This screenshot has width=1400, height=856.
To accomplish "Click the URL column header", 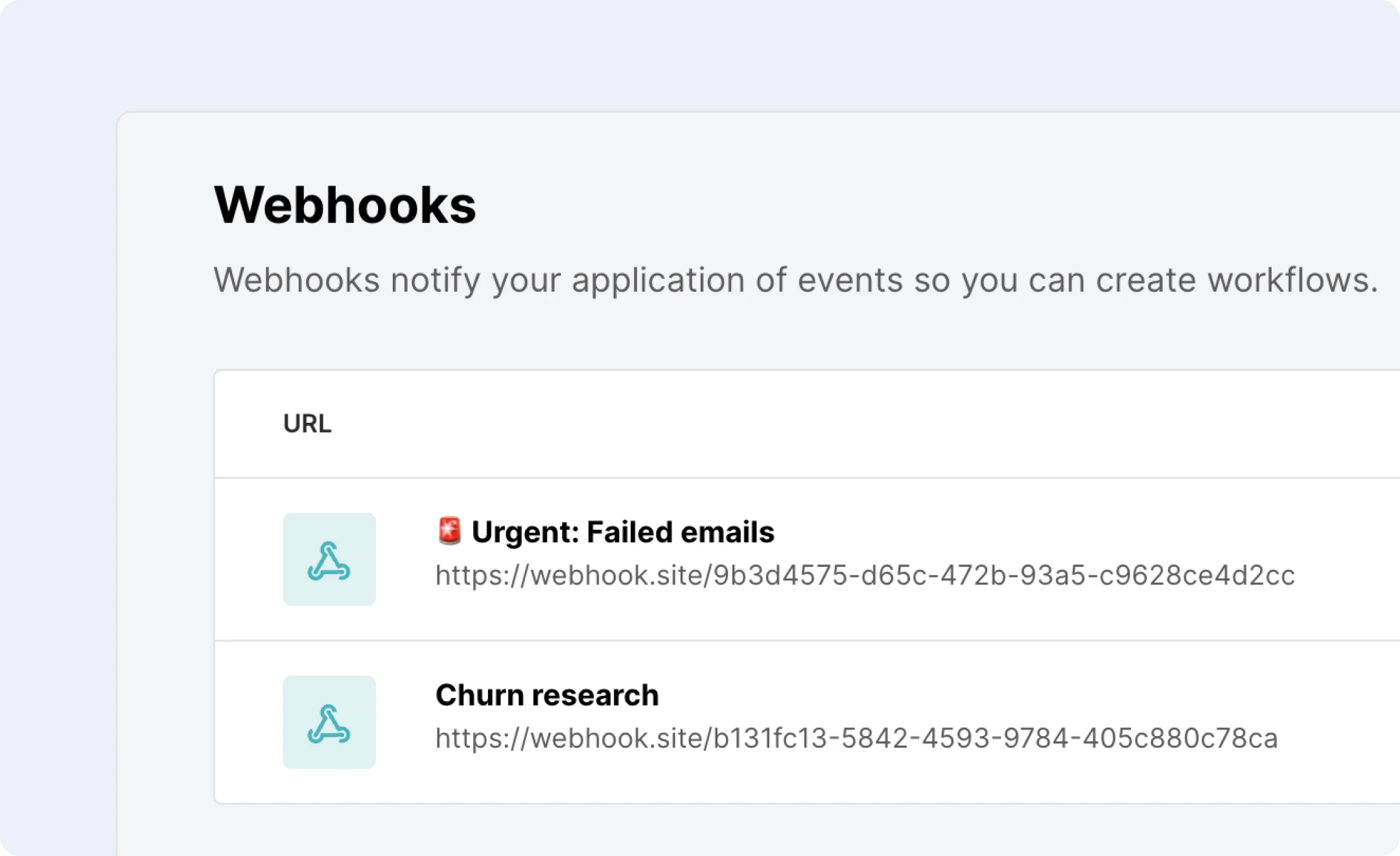I will (x=307, y=423).
